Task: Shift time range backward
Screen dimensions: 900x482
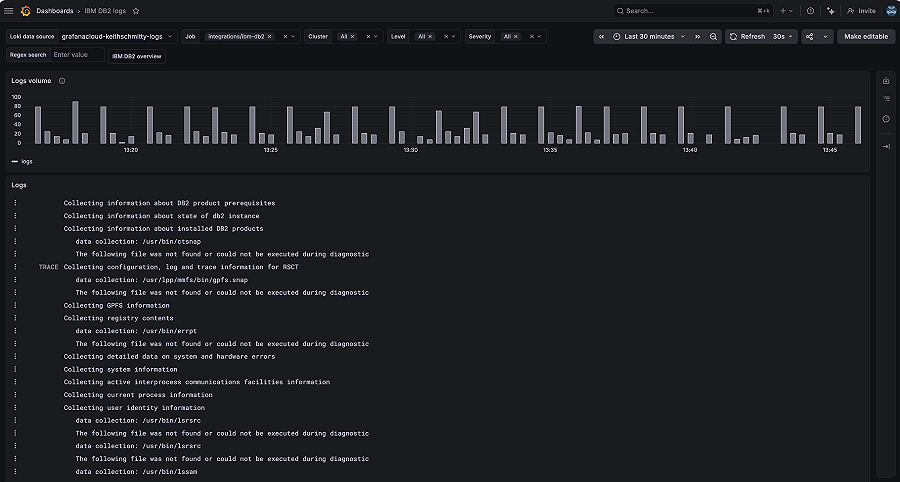Action: [x=601, y=37]
